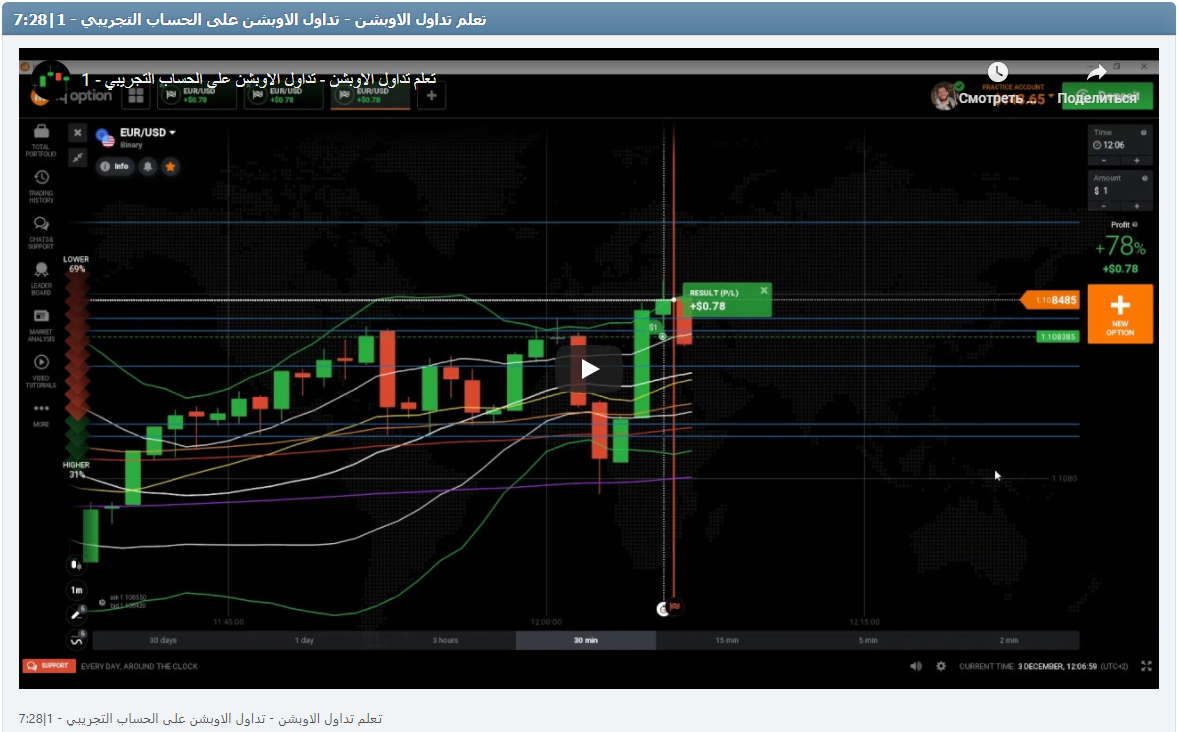Select the 15 min timeframe tab
This screenshot has height=732, width=1178.
[727, 640]
